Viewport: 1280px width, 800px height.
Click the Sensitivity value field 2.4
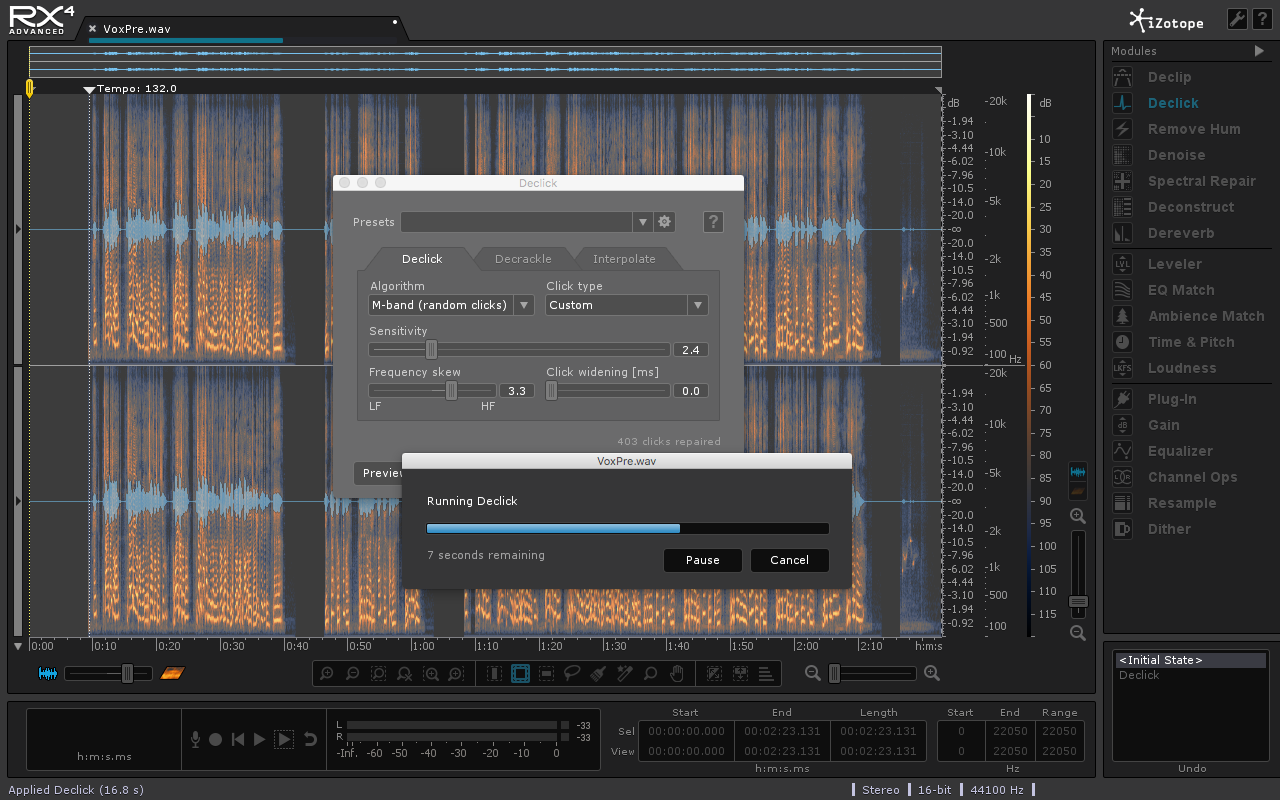(690, 349)
